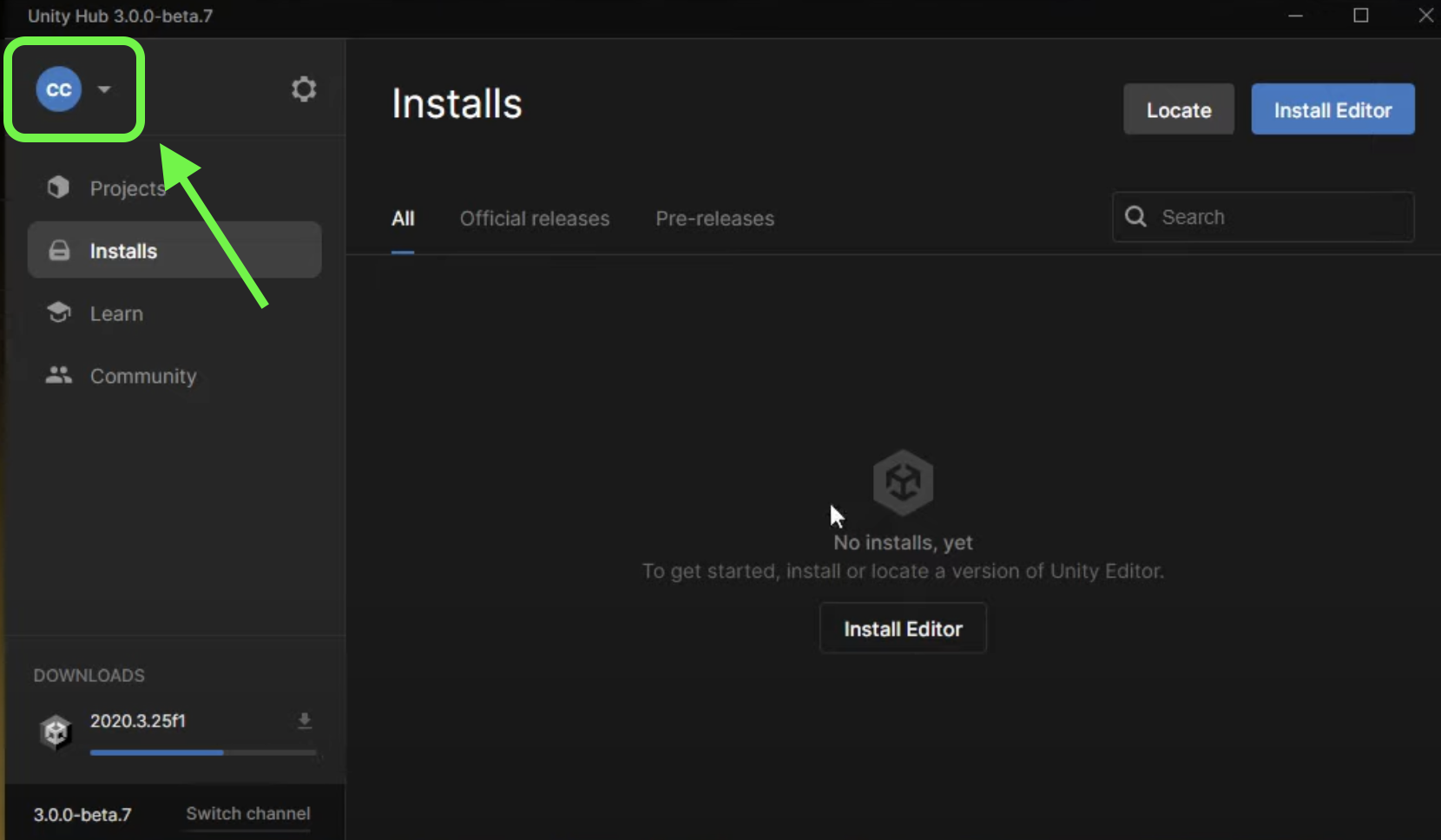Click the 2020.3.25f1 download progress bar
Screen dimensions: 1441x840
203,752
